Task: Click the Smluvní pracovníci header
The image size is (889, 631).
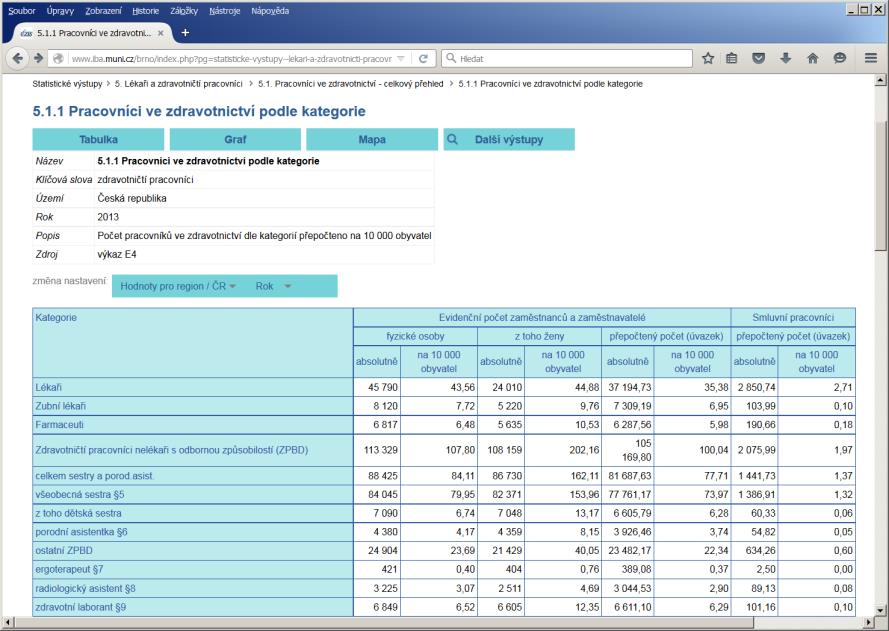Action: coord(793,317)
